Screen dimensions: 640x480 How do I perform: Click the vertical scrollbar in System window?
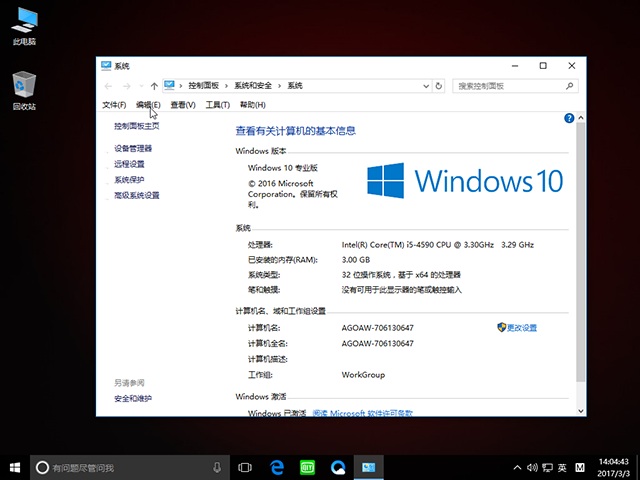point(577,250)
